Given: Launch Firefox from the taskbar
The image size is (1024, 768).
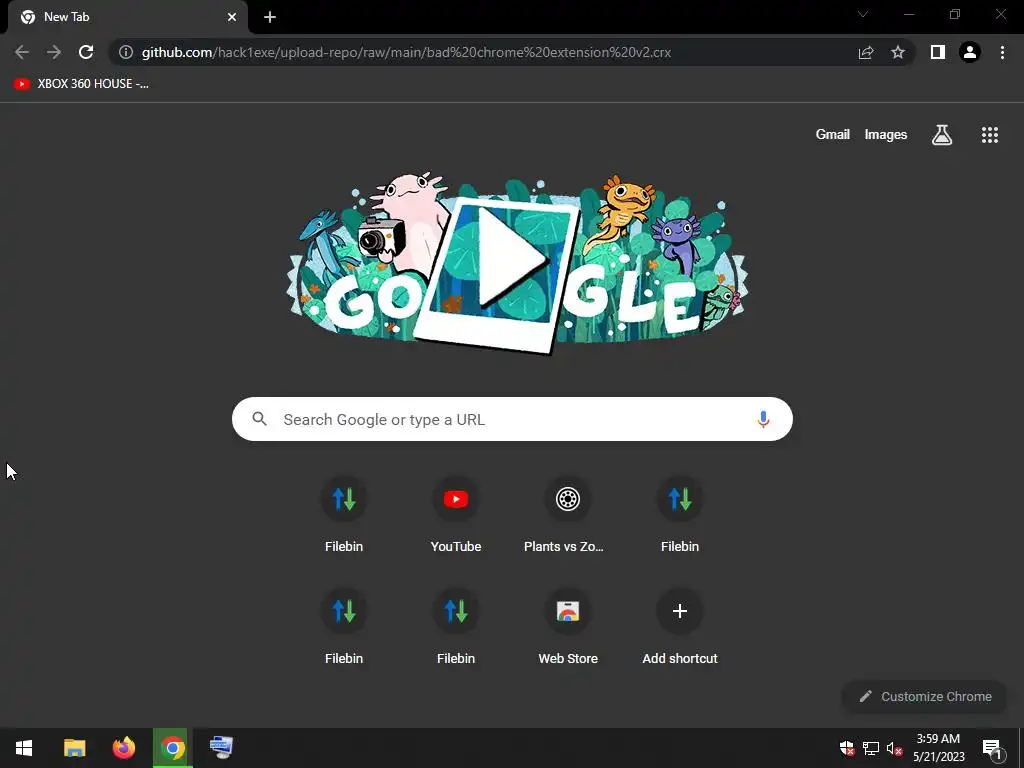Looking at the screenshot, I should click(123, 748).
